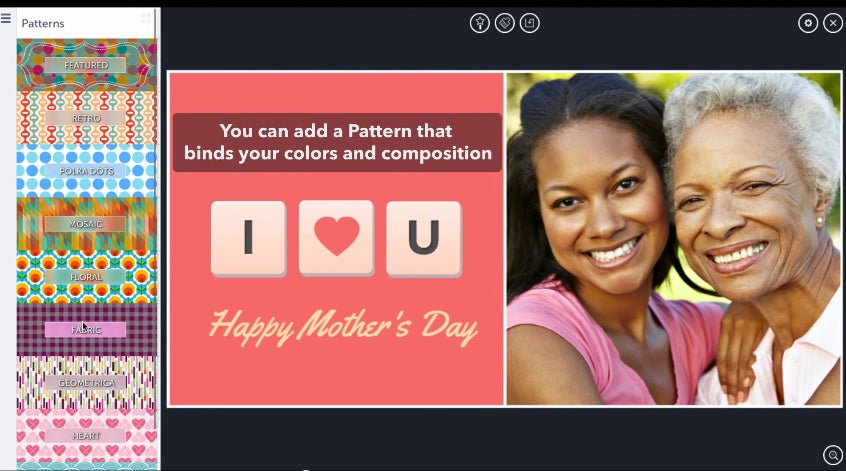Open the Geometrica pattern category
Image resolution: width=846 pixels, height=471 pixels.
(86, 382)
